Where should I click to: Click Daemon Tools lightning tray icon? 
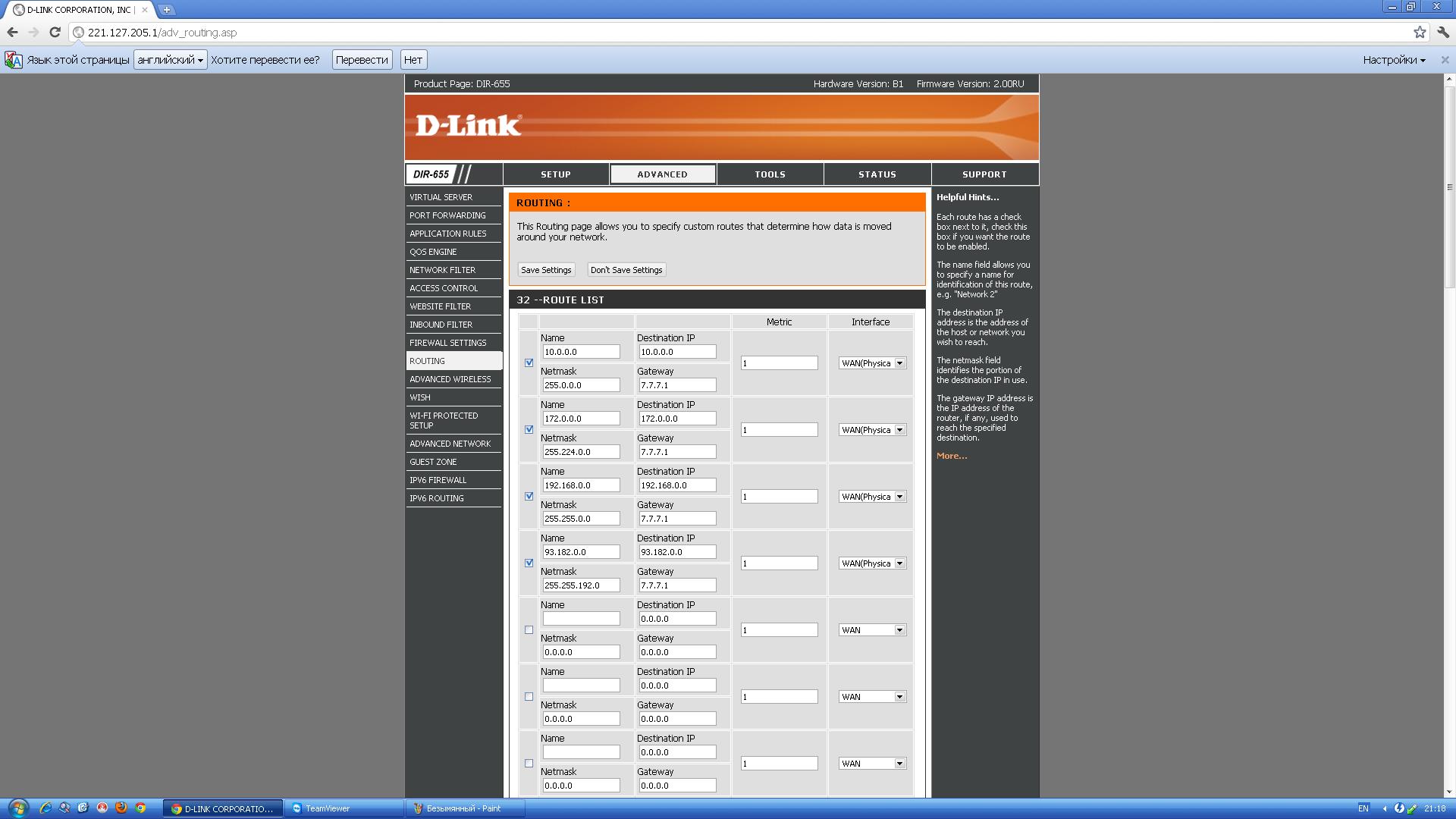point(1399,808)
